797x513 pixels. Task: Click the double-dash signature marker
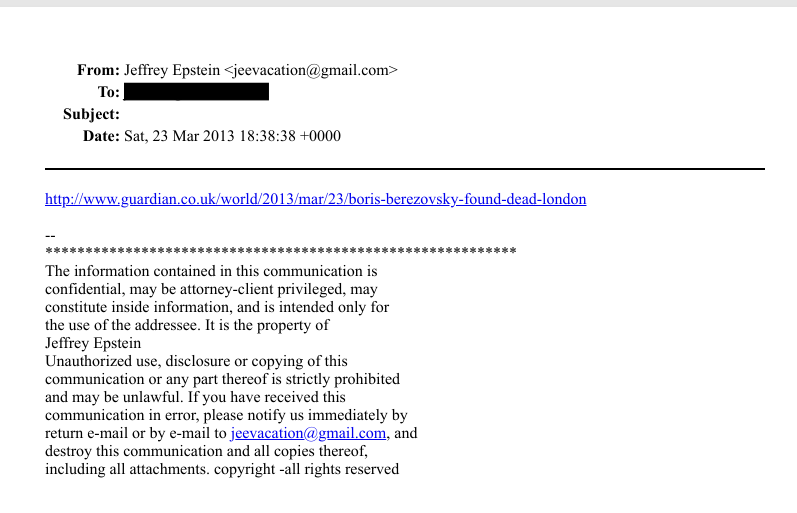(x=50, y=236)
